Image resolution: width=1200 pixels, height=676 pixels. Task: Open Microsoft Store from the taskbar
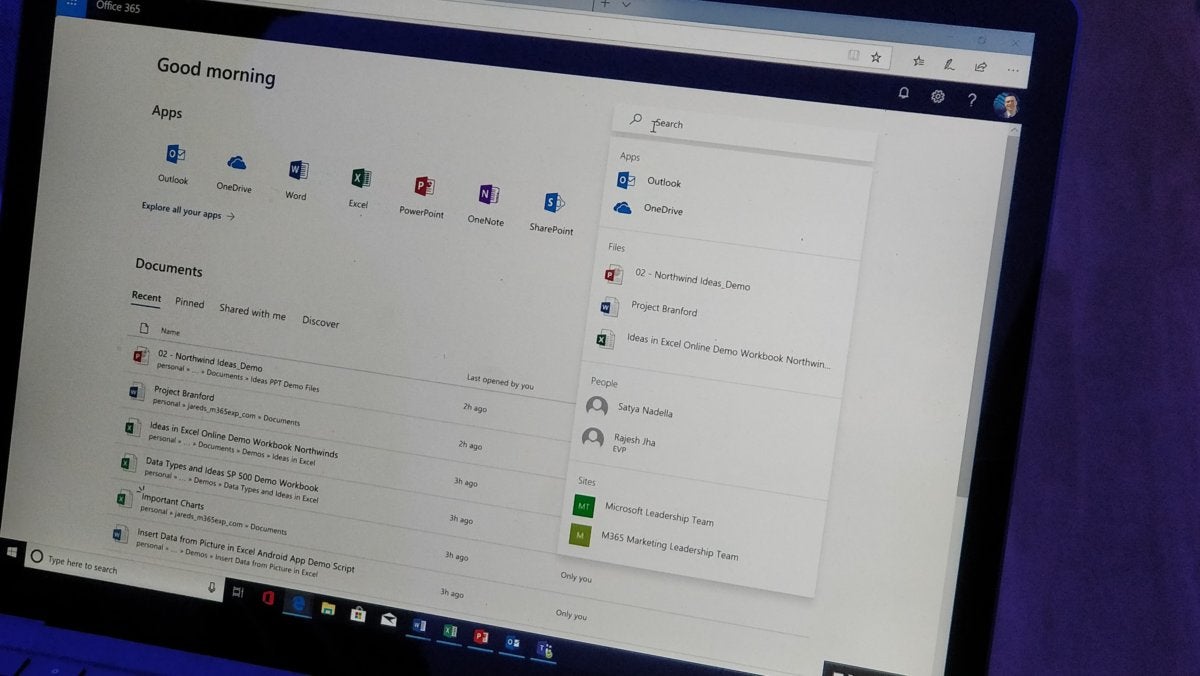coord(357,614)
